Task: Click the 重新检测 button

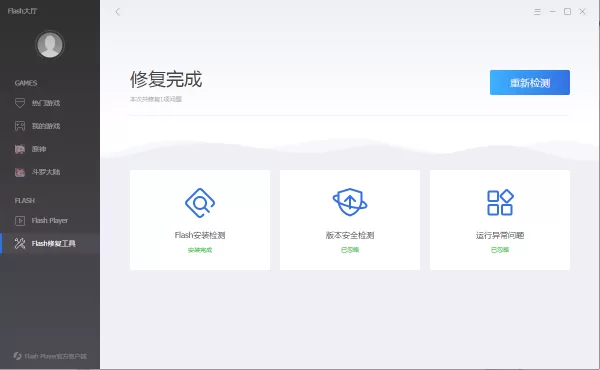Action: click(530, 82)
